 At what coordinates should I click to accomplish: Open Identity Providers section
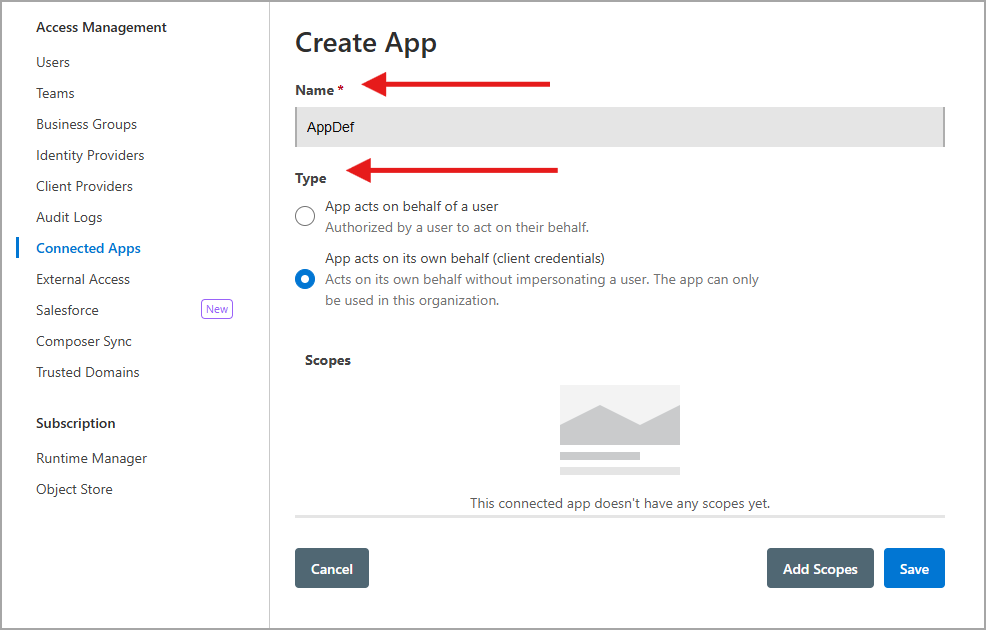click(90, 155)
